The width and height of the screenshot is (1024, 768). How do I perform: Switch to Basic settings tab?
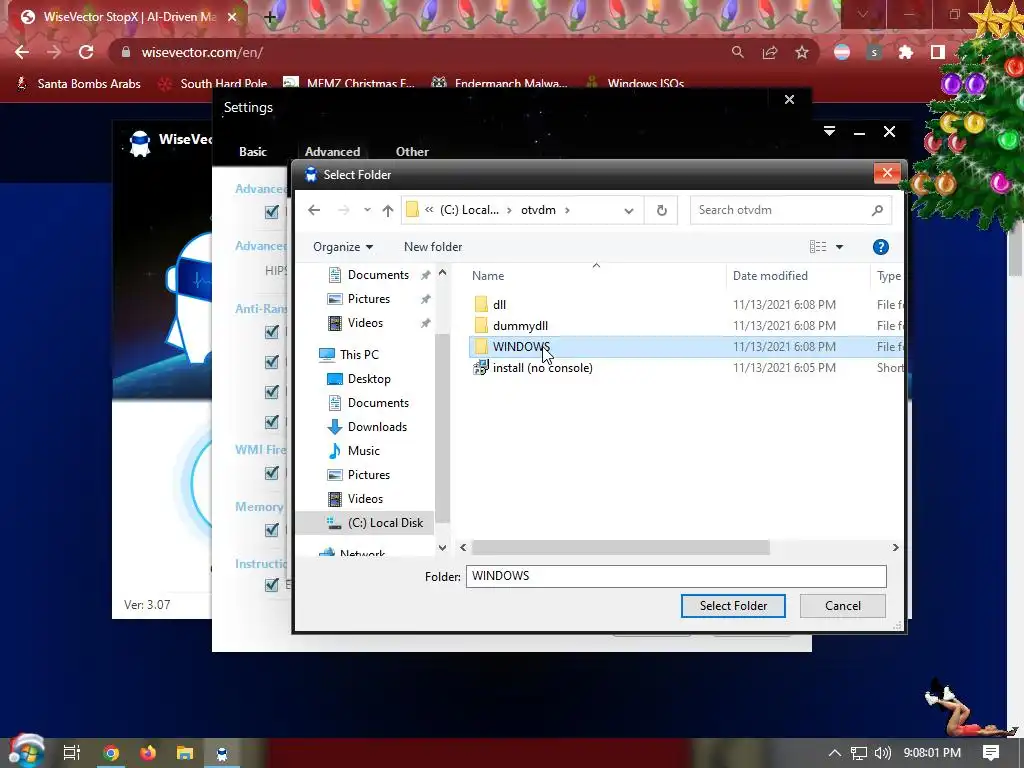click(x=253, y=152)
